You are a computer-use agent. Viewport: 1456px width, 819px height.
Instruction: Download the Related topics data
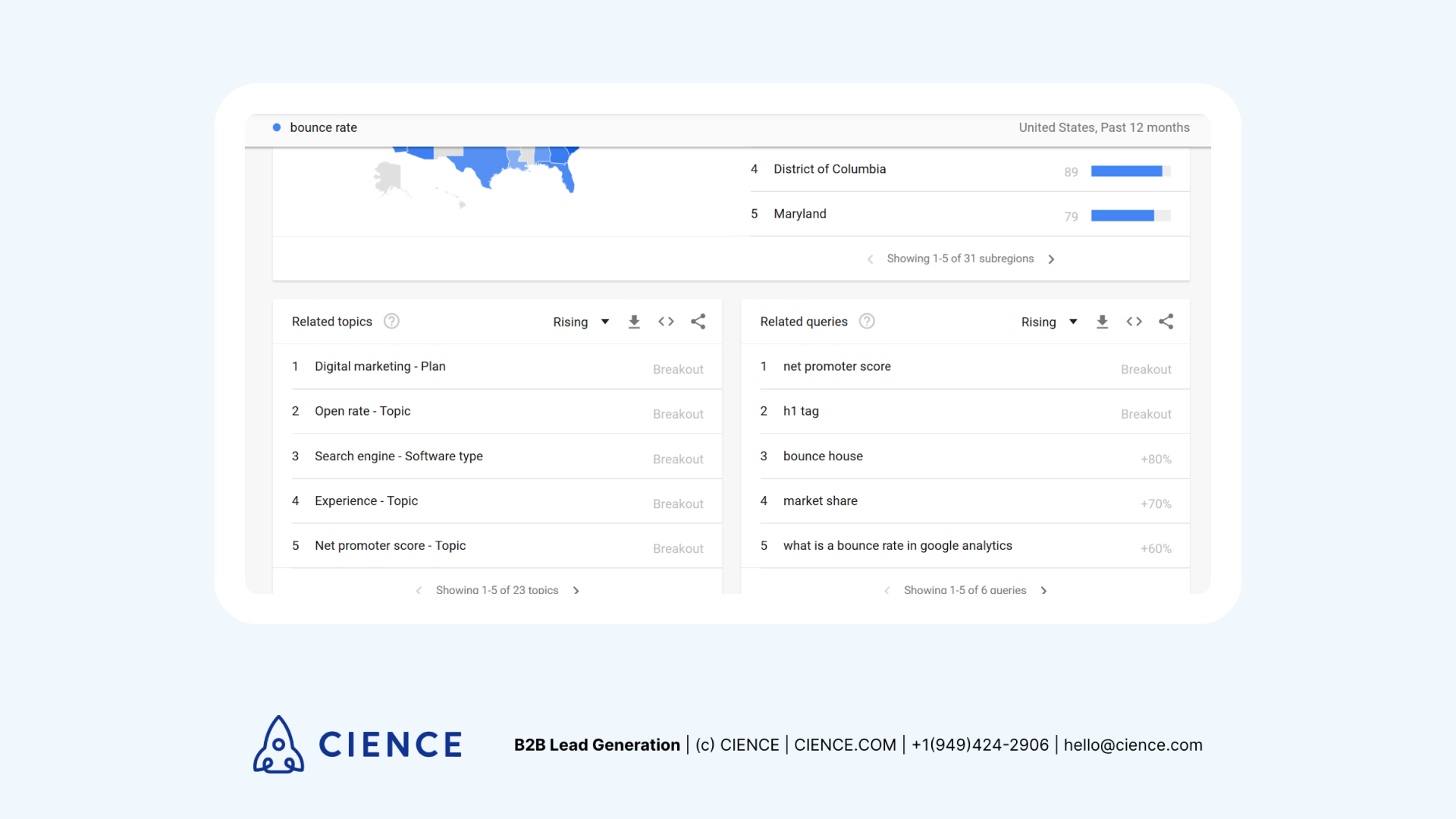[x=634, y=322]
